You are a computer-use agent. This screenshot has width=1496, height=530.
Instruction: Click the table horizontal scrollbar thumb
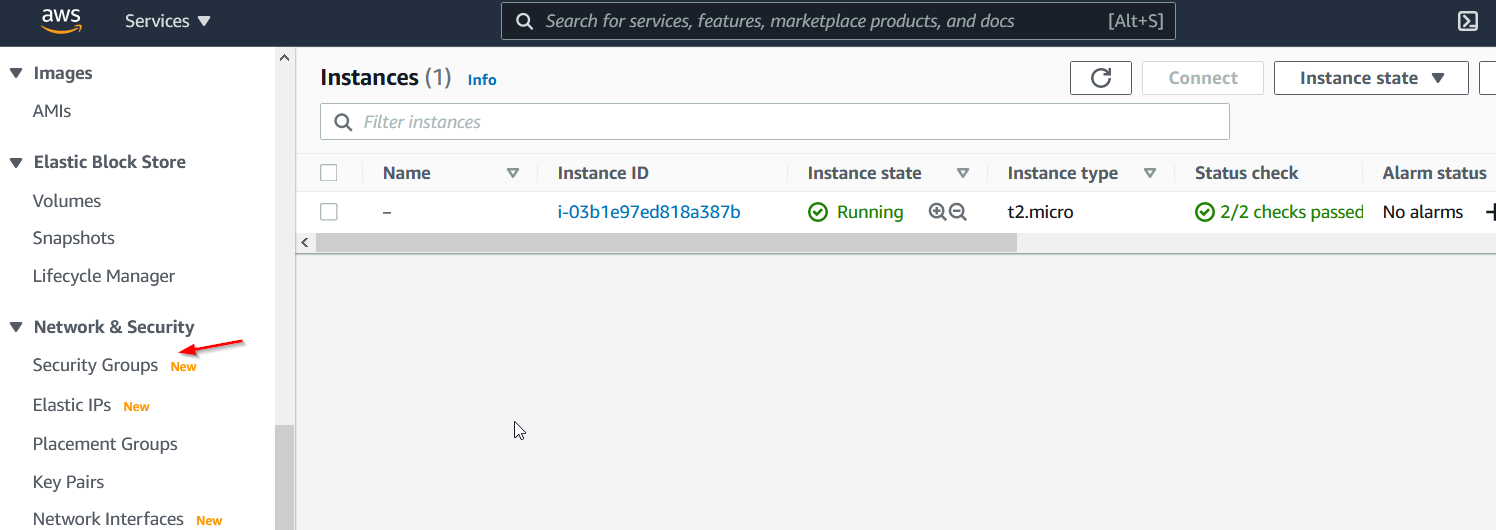[x=666, y=243]
